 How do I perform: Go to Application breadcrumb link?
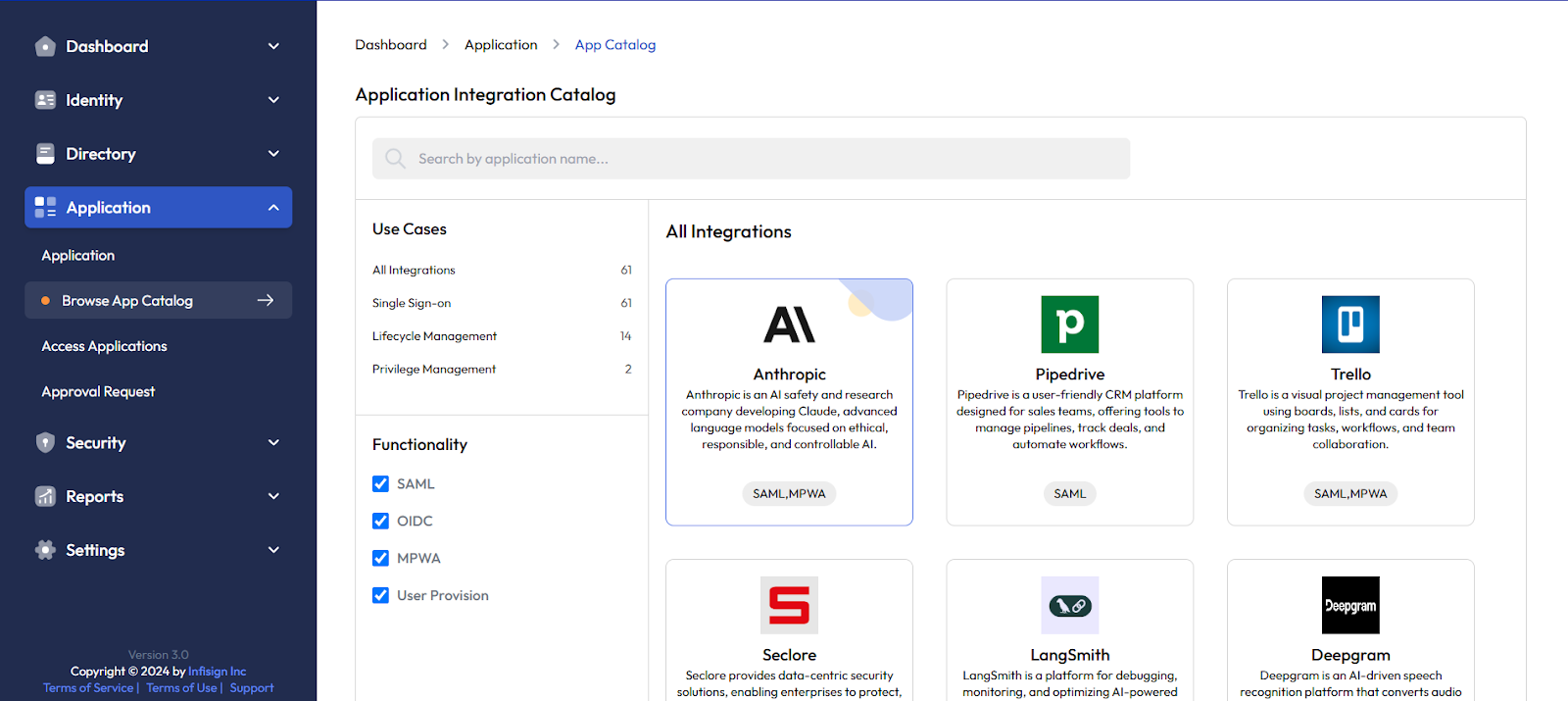tap(501, 44)
